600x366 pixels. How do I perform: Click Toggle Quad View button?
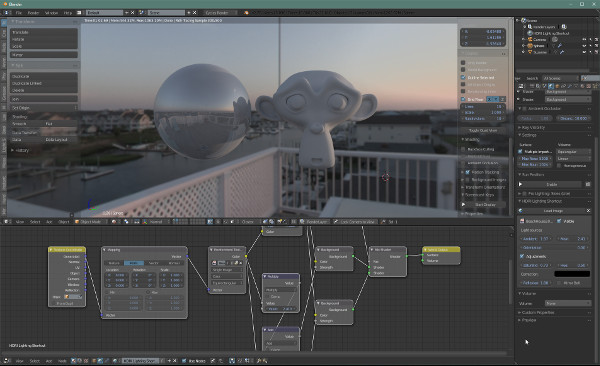[483, 130]
